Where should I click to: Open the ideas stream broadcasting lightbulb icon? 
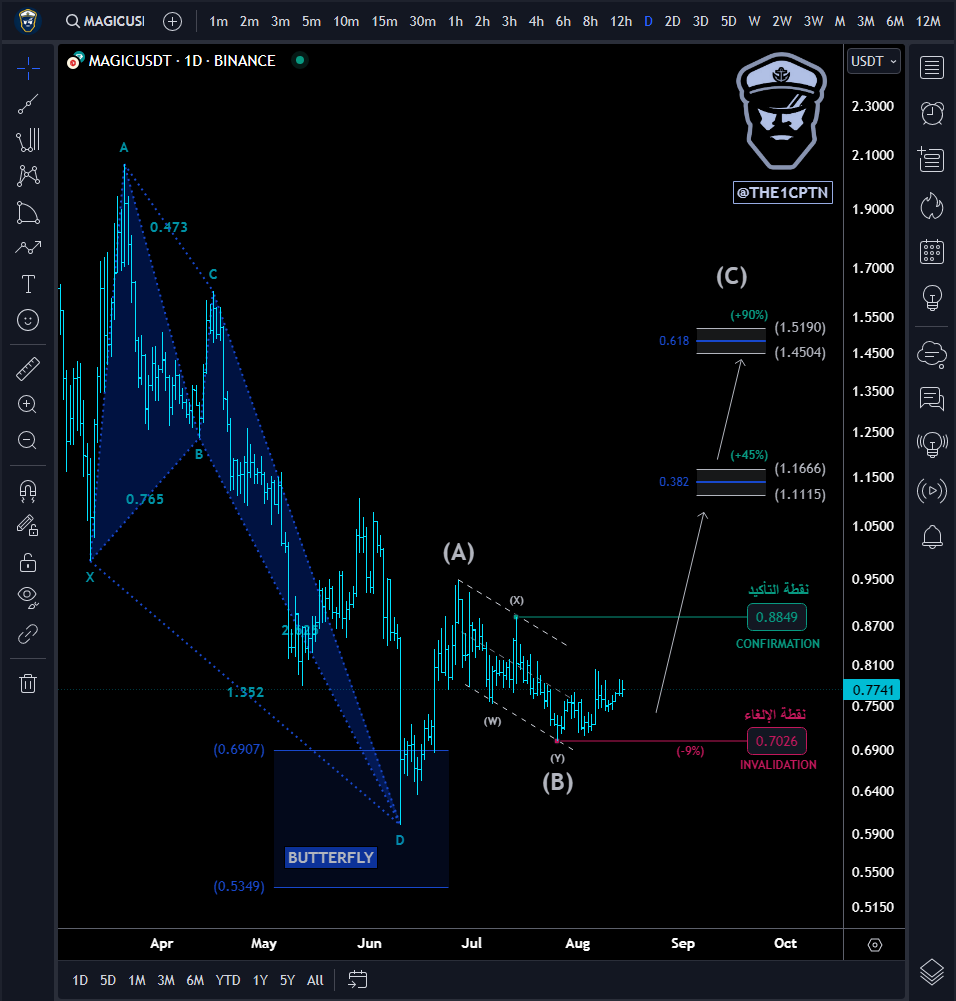[x=932, y=445]
